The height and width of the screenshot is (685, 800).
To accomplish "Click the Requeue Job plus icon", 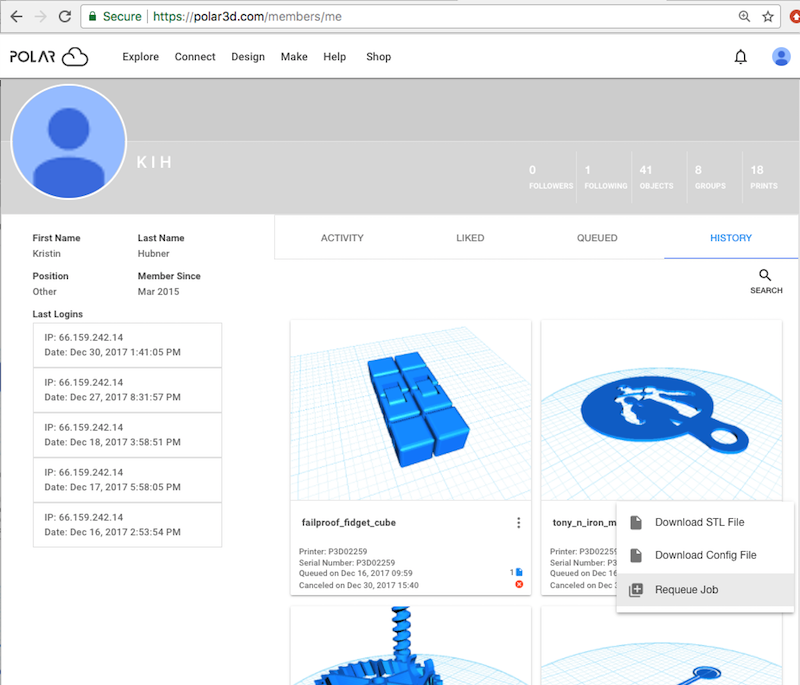I will [x=636, y=590].
